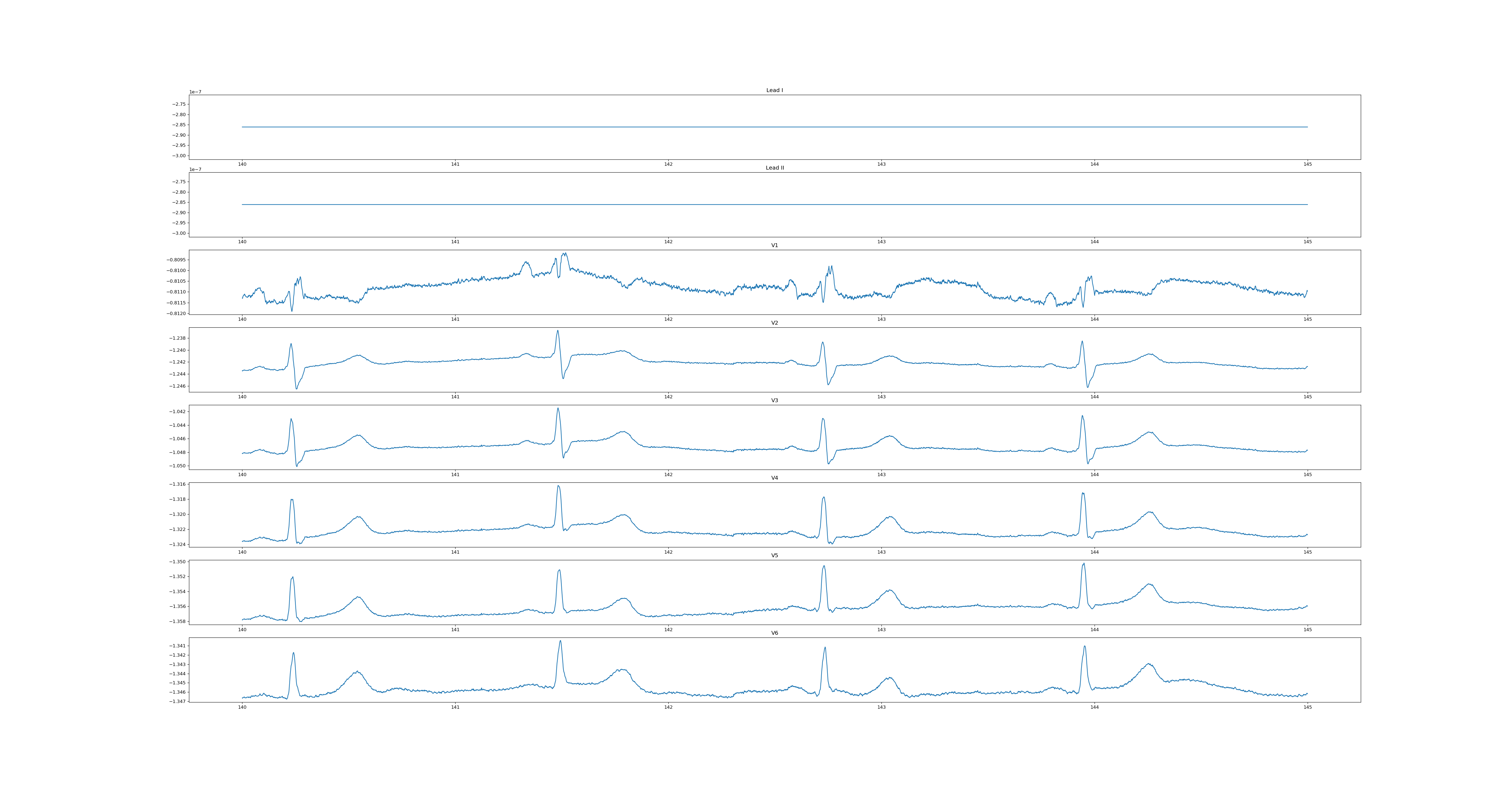
Task: Click the 141 tick label under V6 plot
Action: click(455, 707)
